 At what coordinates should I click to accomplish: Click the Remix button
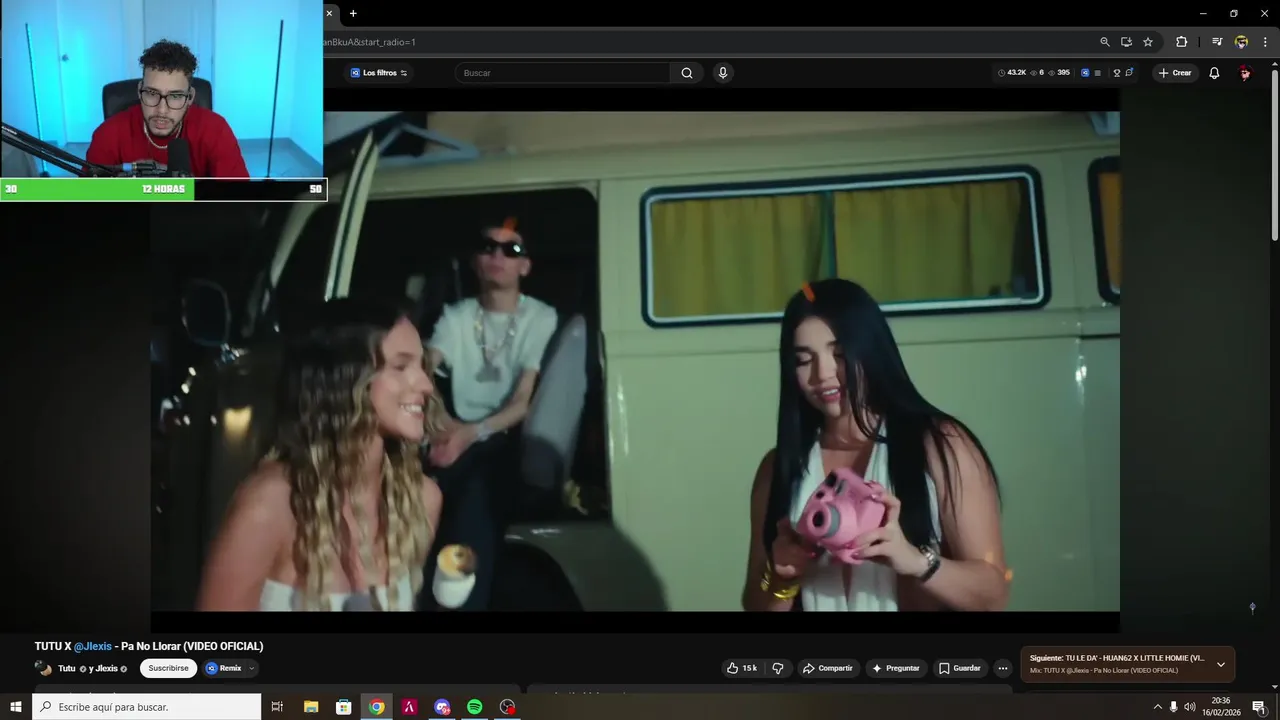coord(225,668)
